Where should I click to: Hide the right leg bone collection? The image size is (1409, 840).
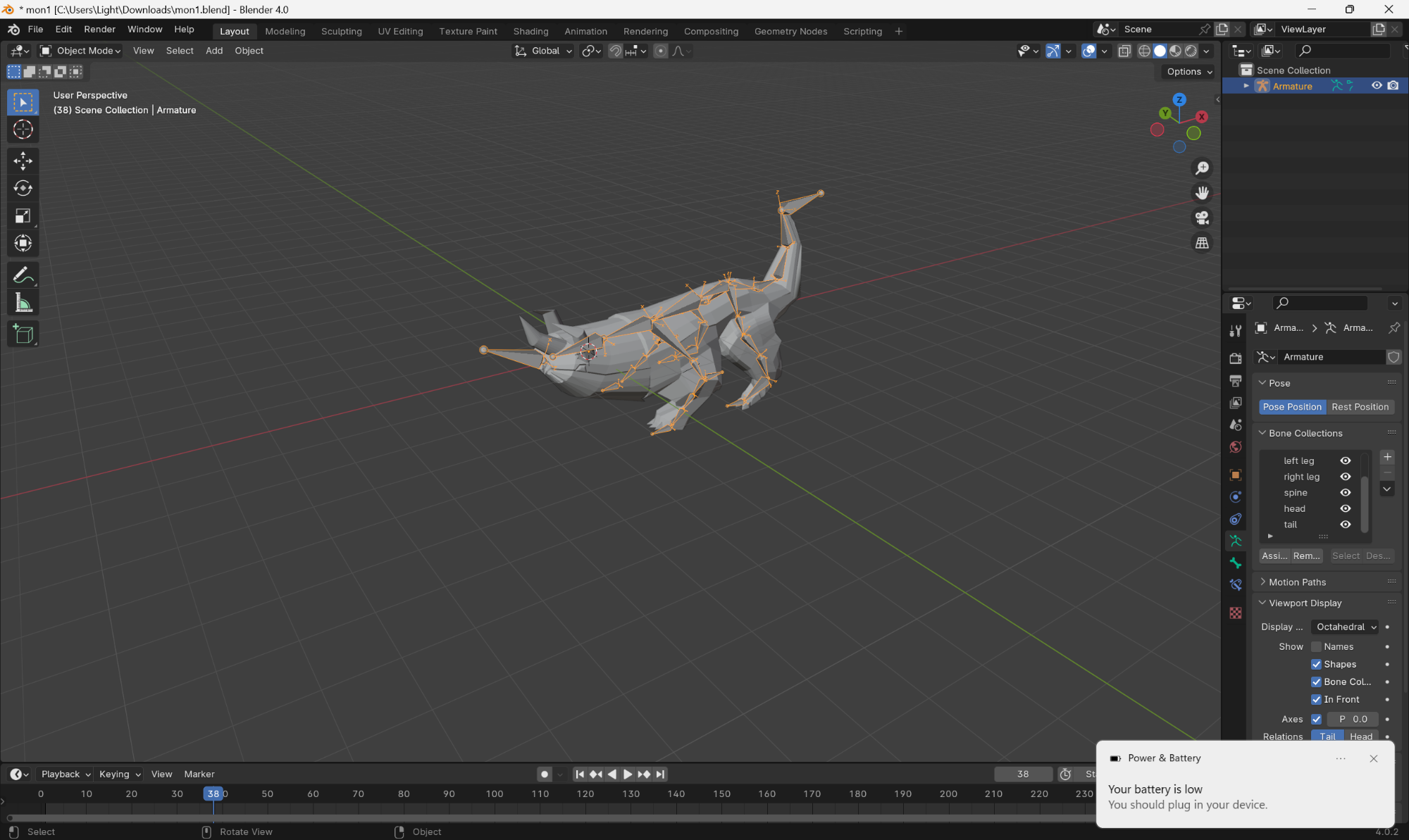point(1345,477)
